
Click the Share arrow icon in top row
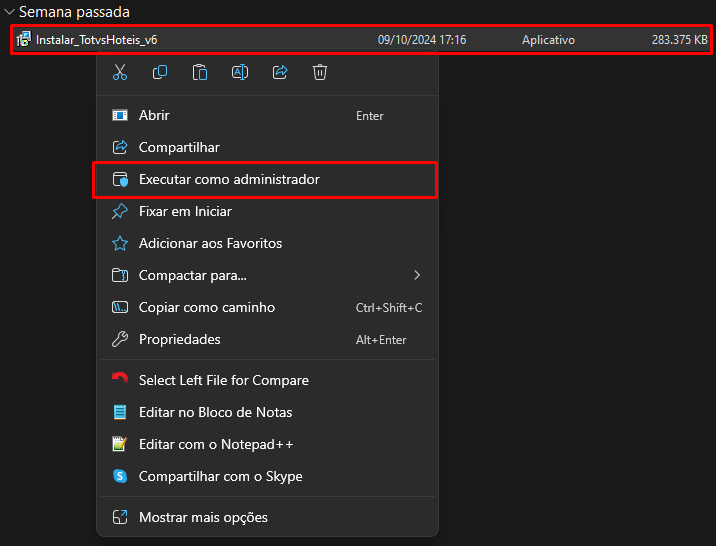coord(280,72)
